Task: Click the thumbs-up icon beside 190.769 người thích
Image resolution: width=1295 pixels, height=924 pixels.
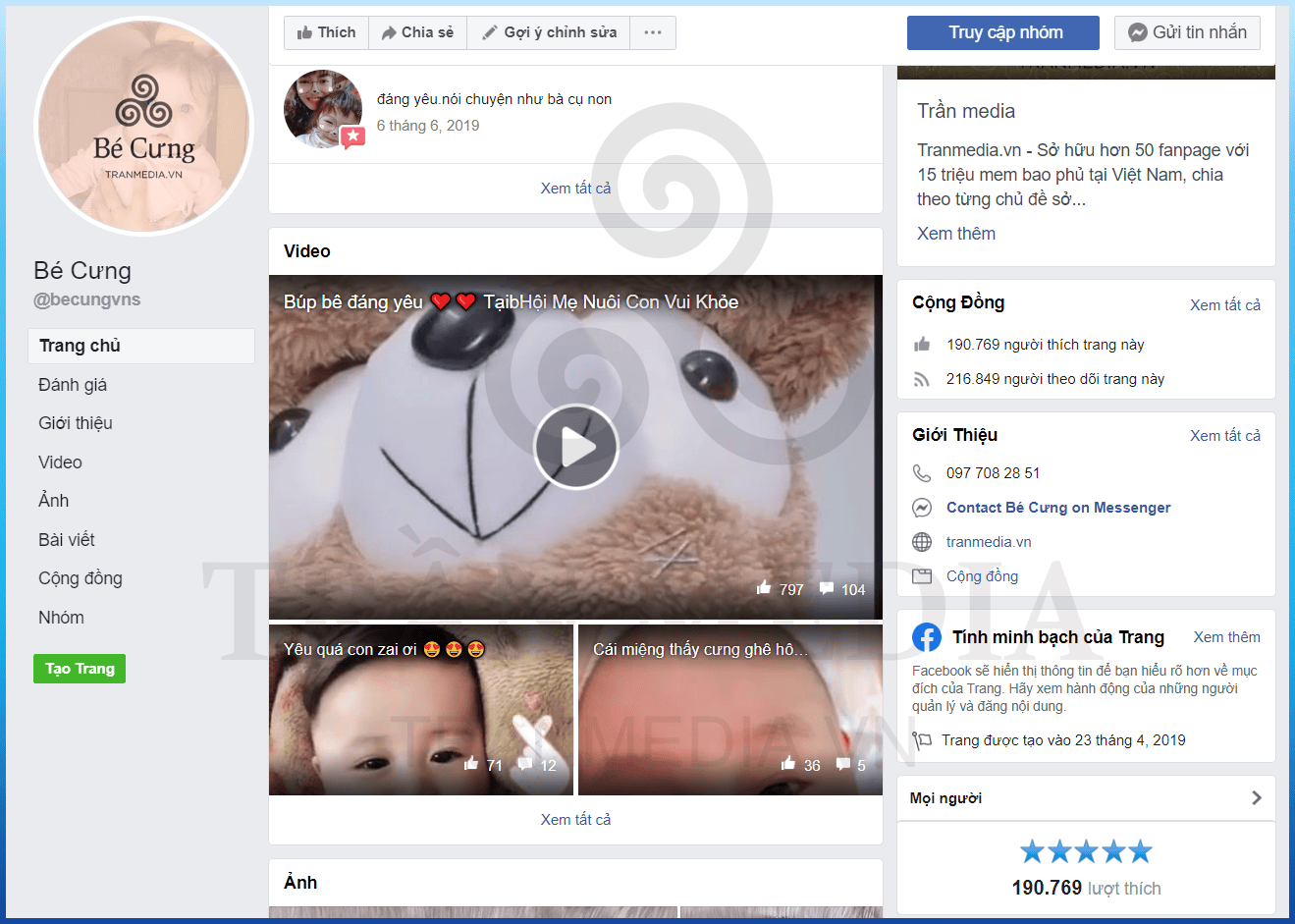Action: (922, 345)
